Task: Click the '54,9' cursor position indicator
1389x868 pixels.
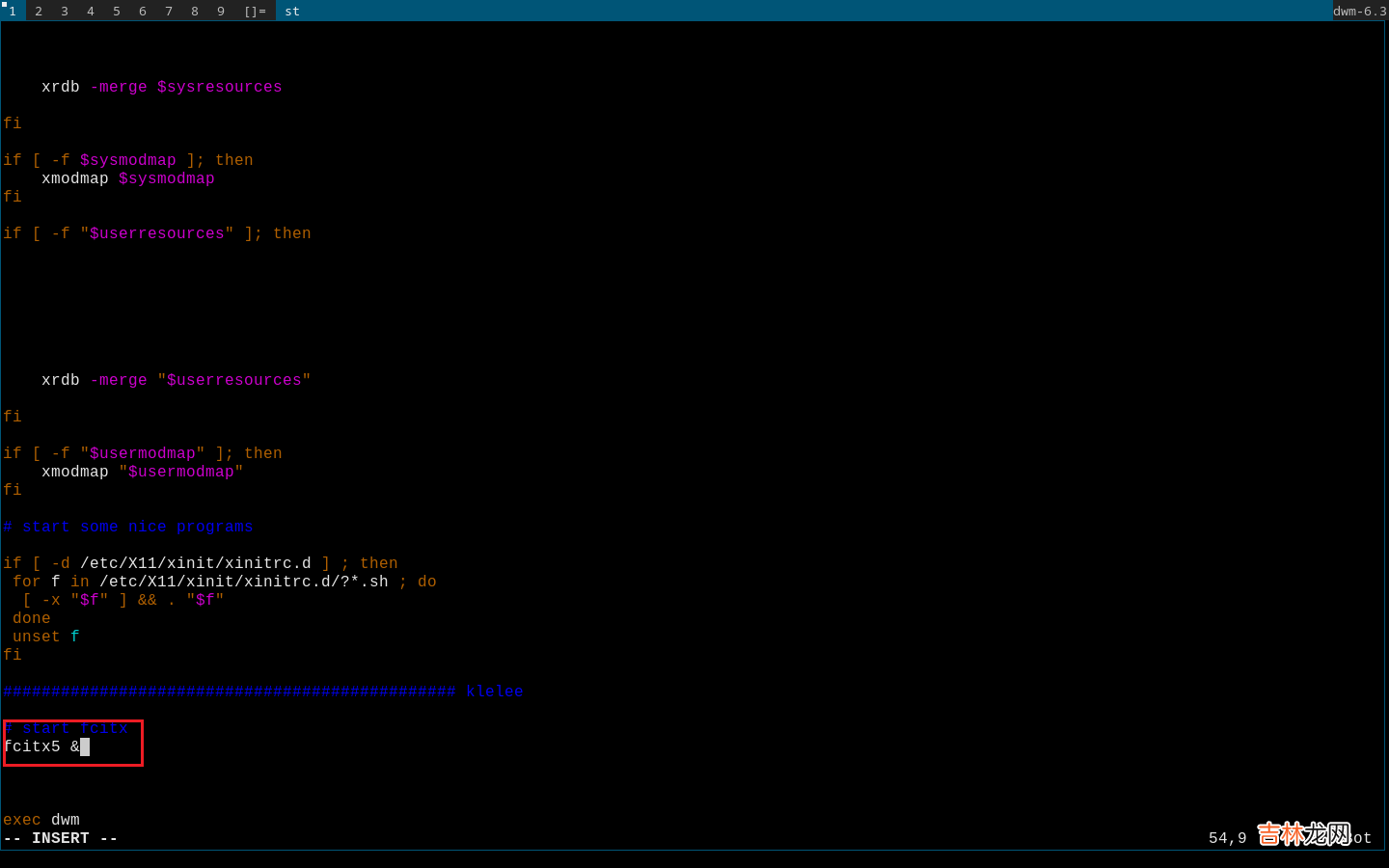Action: 1228,838
